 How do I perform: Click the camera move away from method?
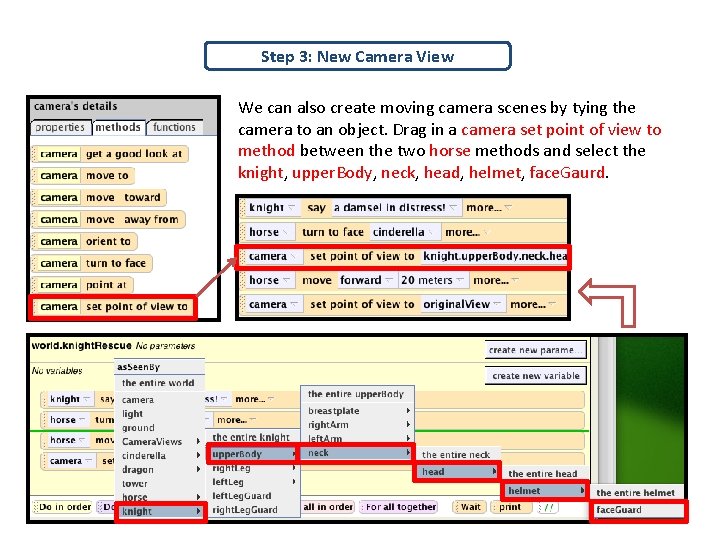click(108, 219)
